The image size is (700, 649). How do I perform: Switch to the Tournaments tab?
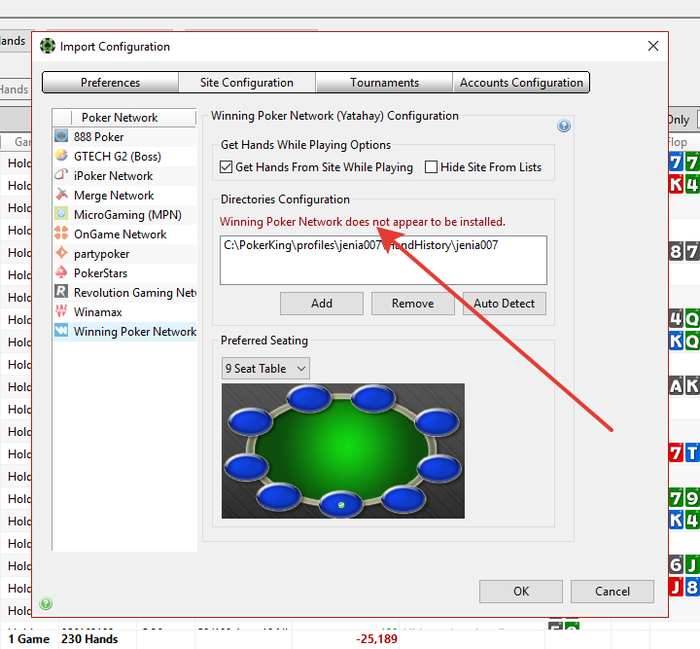(x=384, y=83)
